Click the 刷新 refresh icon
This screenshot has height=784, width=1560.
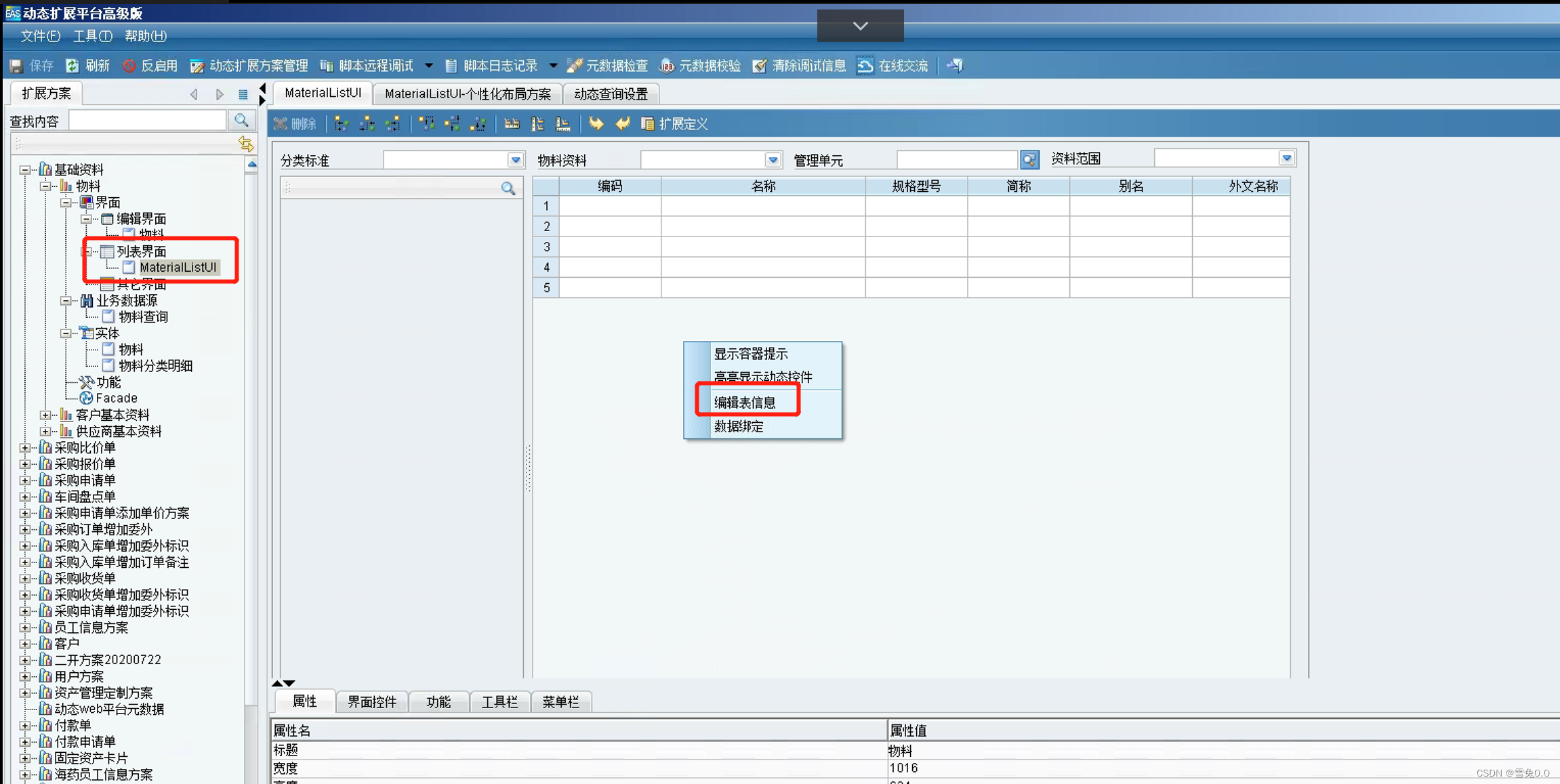point(73,66)
